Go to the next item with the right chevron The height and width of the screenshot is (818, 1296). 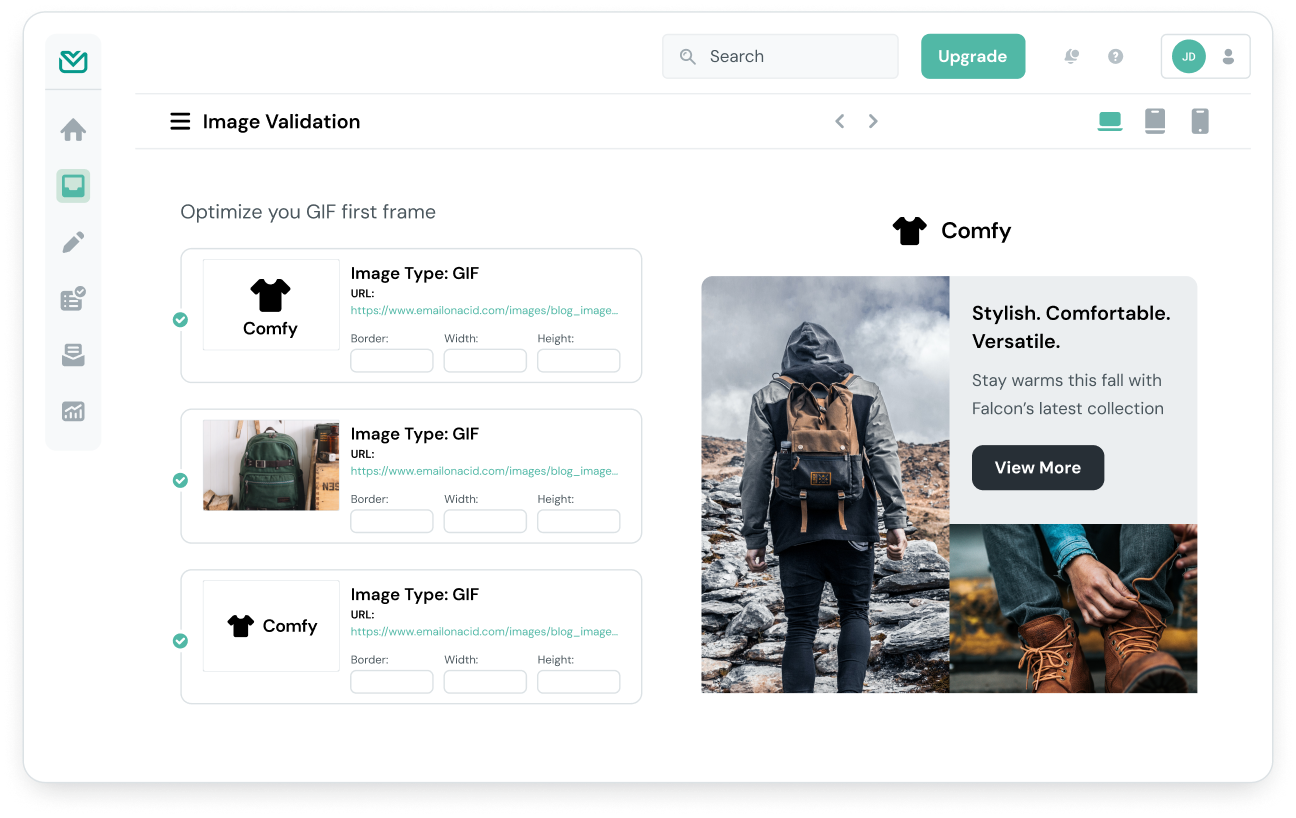click(x=873, y=121)
